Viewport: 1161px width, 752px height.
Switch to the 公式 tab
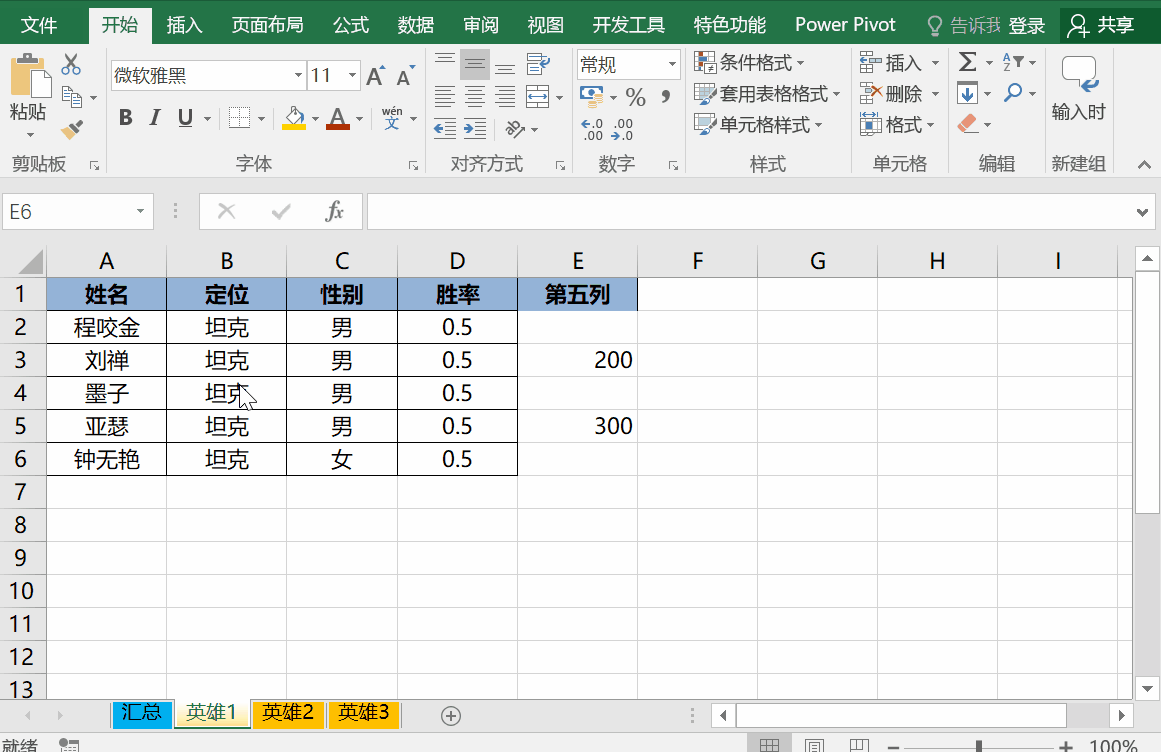351,25
